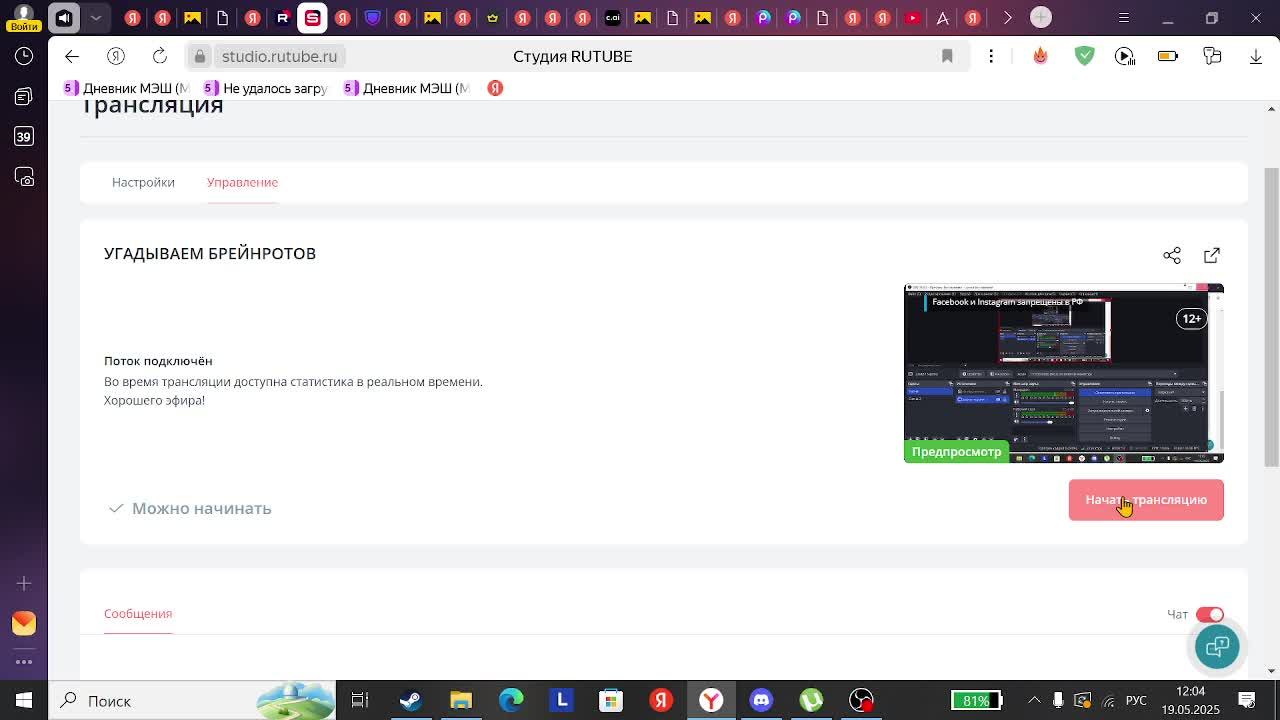Click the Windows Поиск search box
Screen dimensions: 1280x720
point(192,701)
